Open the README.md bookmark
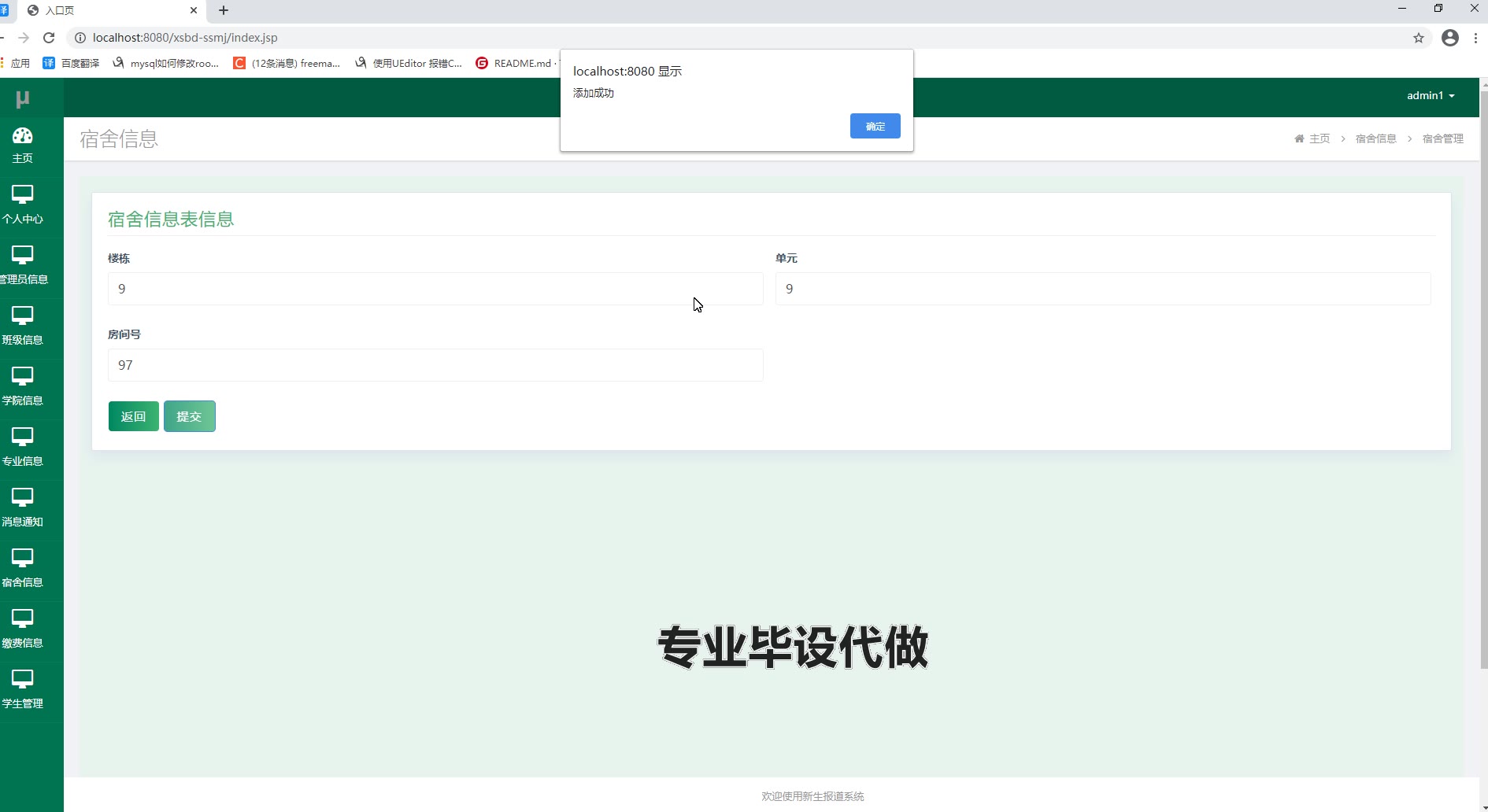Image resolution: width=1488 pixels, height=812 pixels. click(514, 63)
